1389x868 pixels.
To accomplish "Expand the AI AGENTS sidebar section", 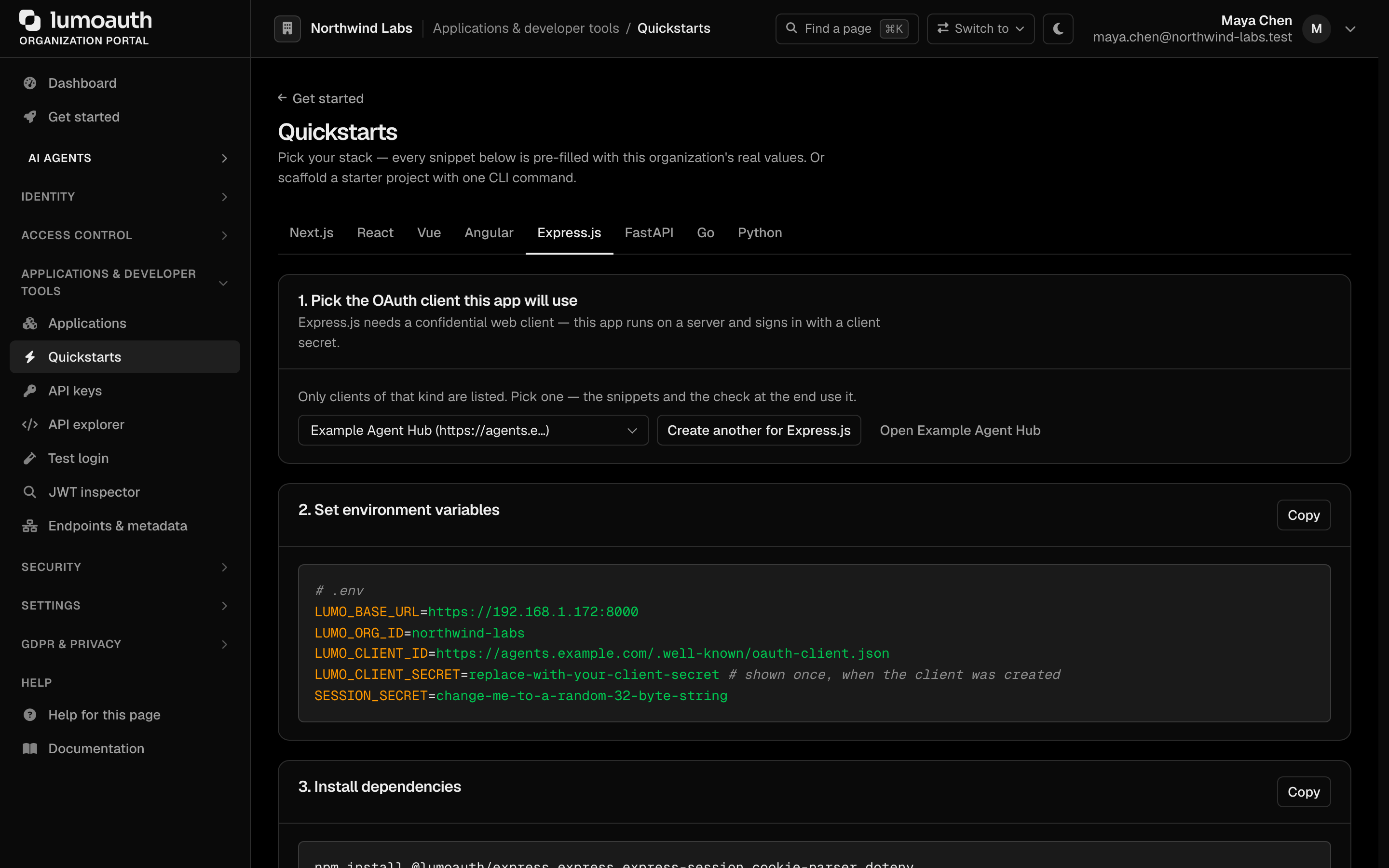I will click(x=125, y=158).
